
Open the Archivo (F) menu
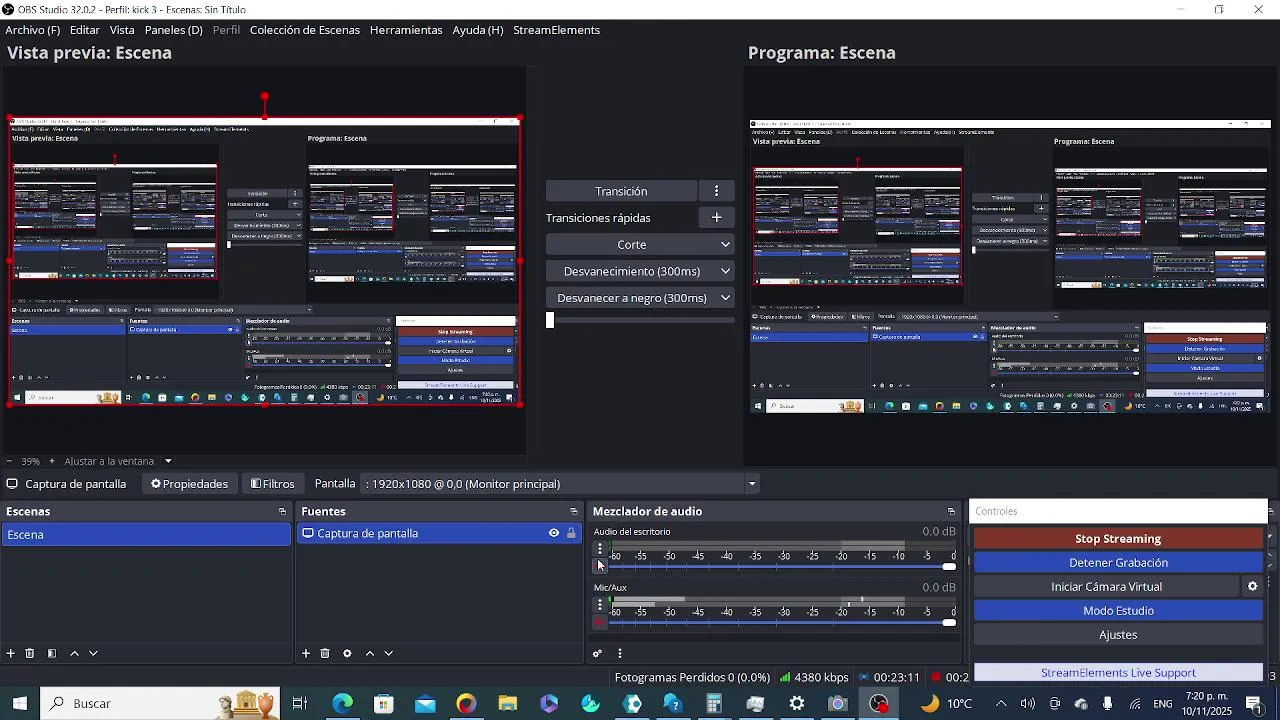tap(33, 30)
